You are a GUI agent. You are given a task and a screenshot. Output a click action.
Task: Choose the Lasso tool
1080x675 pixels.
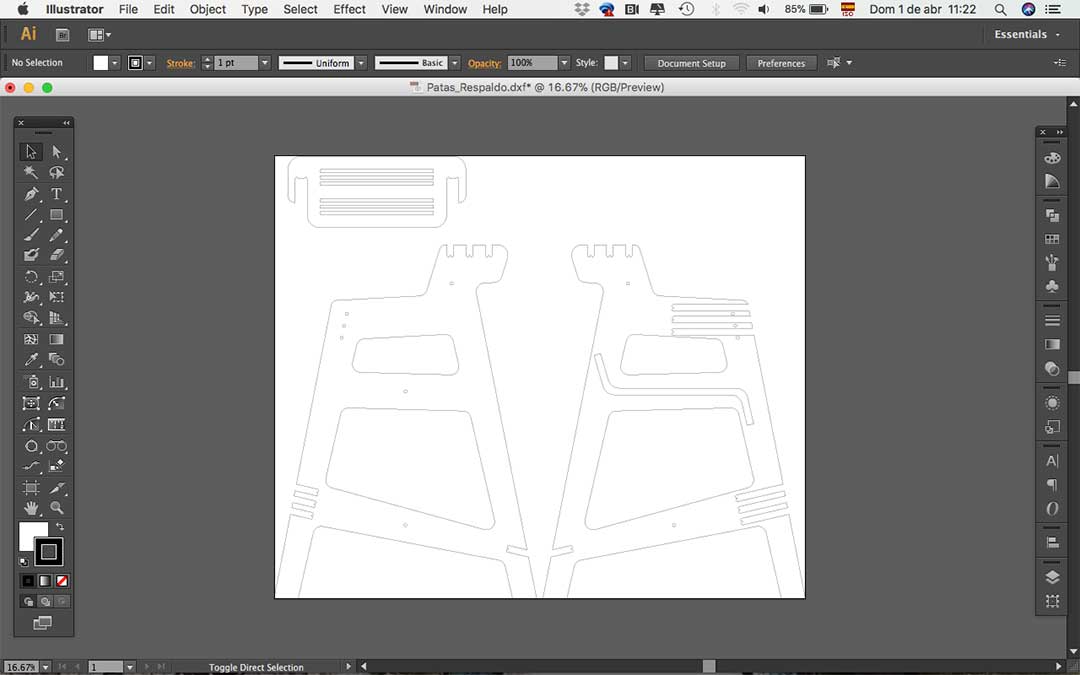pyautogui.click(x=56, y=172)
